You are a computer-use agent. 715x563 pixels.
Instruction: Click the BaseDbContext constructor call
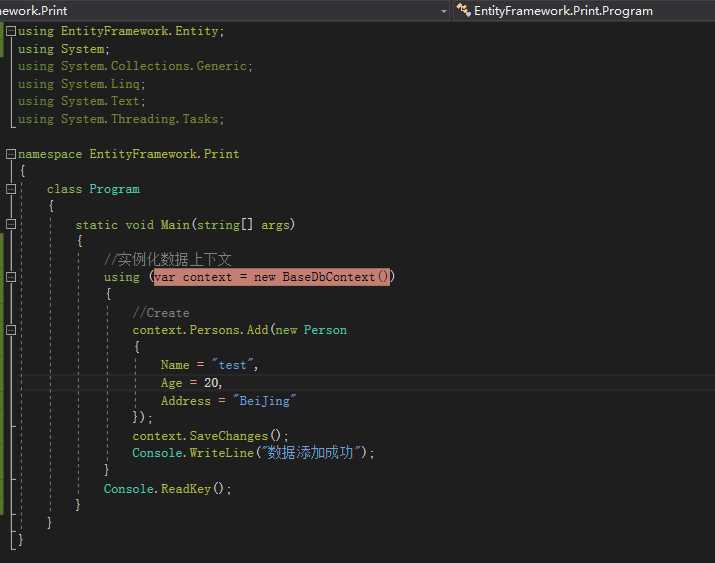click(335, 277)
